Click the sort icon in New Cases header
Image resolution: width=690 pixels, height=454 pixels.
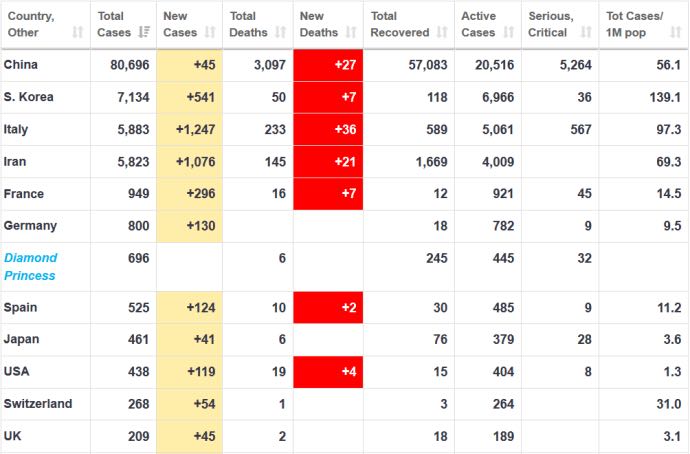[x=209, y=33]
